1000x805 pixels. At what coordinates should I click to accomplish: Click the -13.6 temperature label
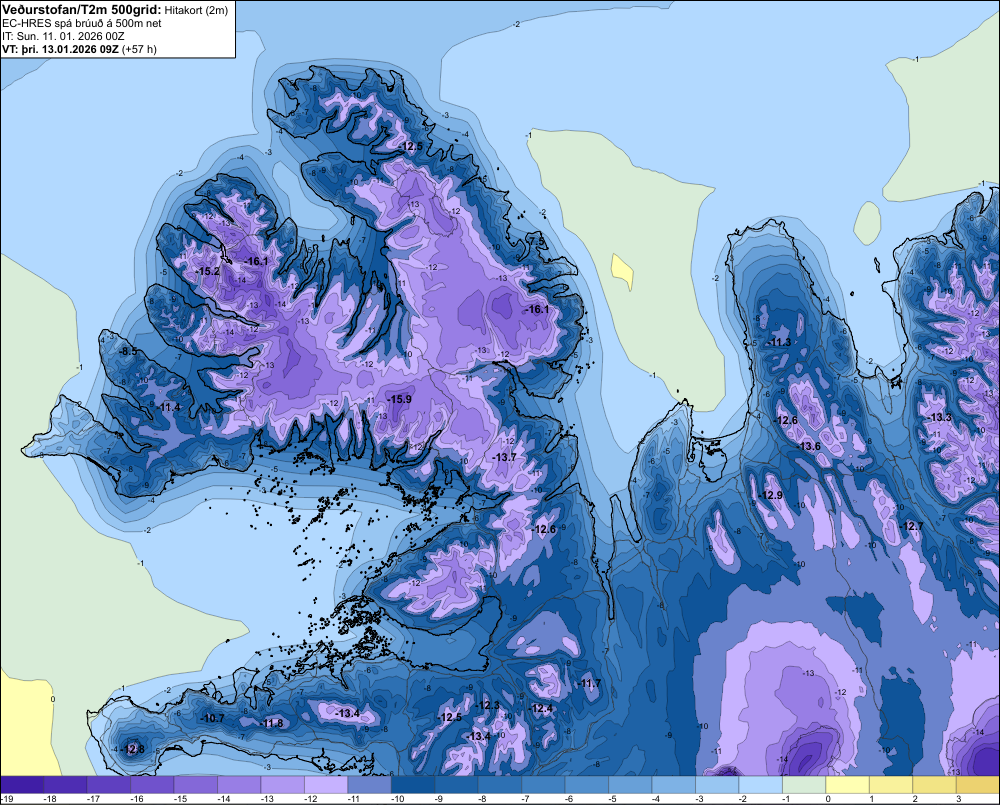click(808, 446)
